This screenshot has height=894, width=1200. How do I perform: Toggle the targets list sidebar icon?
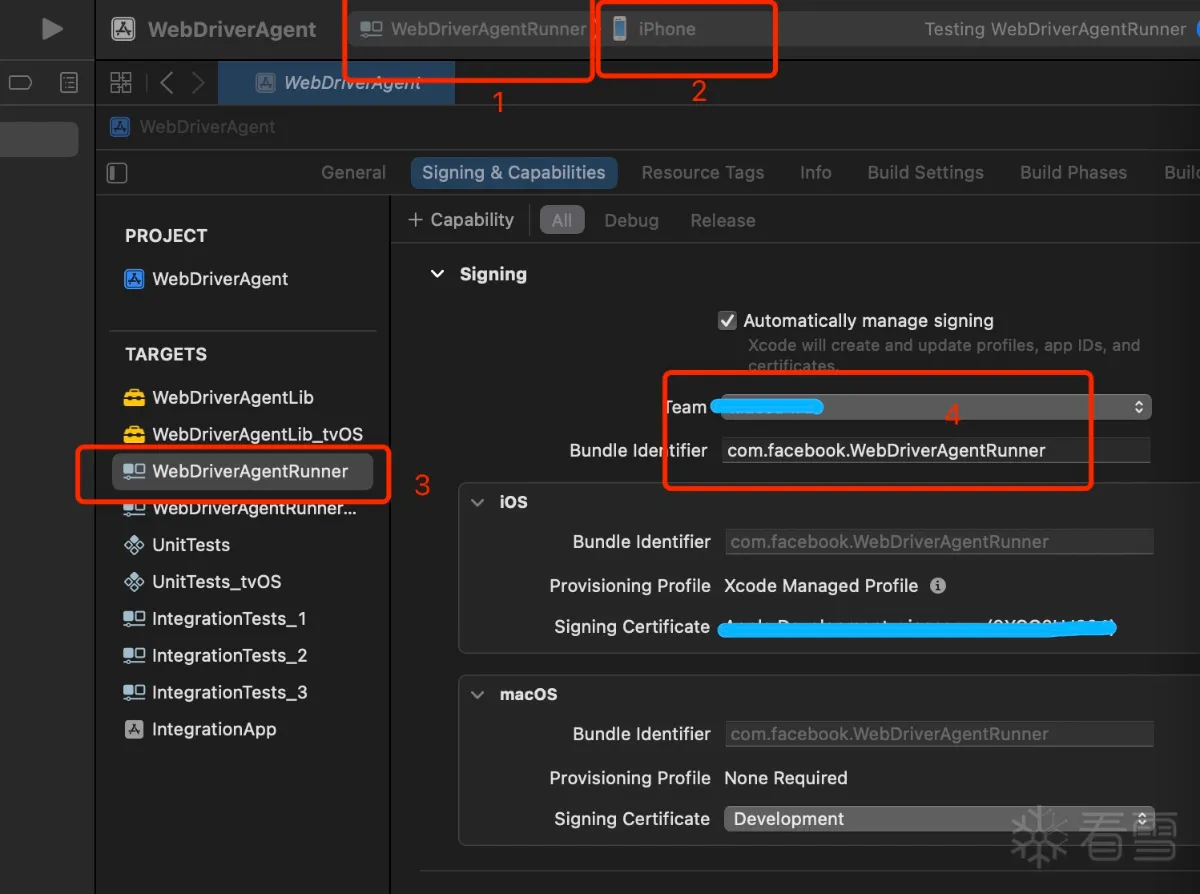click(117, 173)
